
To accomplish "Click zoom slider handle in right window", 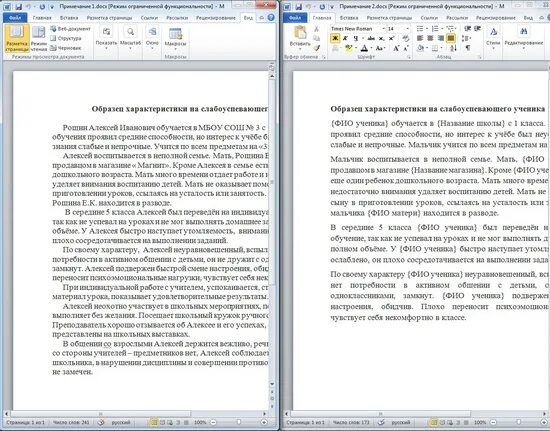I will coord(519,423).
